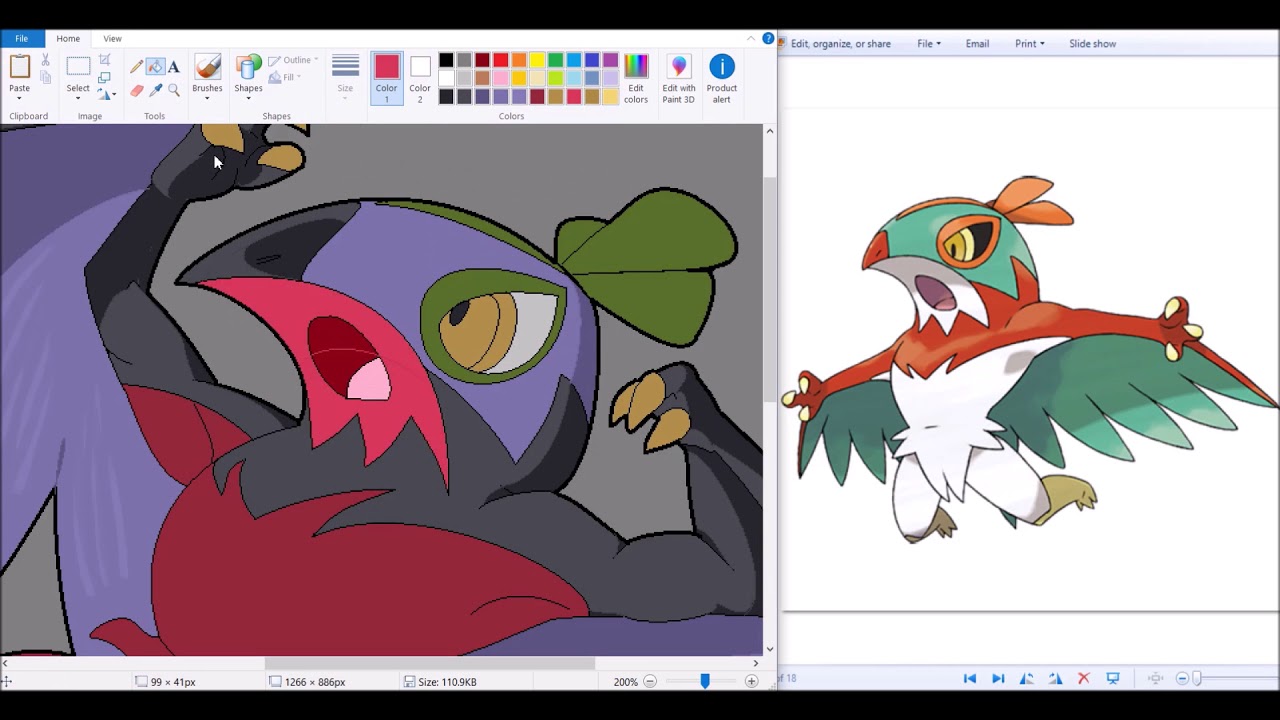Screen dimensions: 1280x720
Task: Click Email in Photo Viewer
Action: pos(977,44)
